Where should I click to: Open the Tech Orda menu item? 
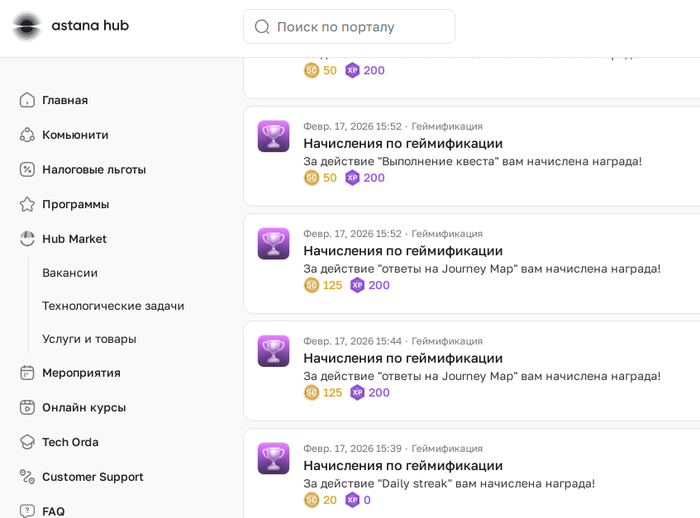point(70,442)
